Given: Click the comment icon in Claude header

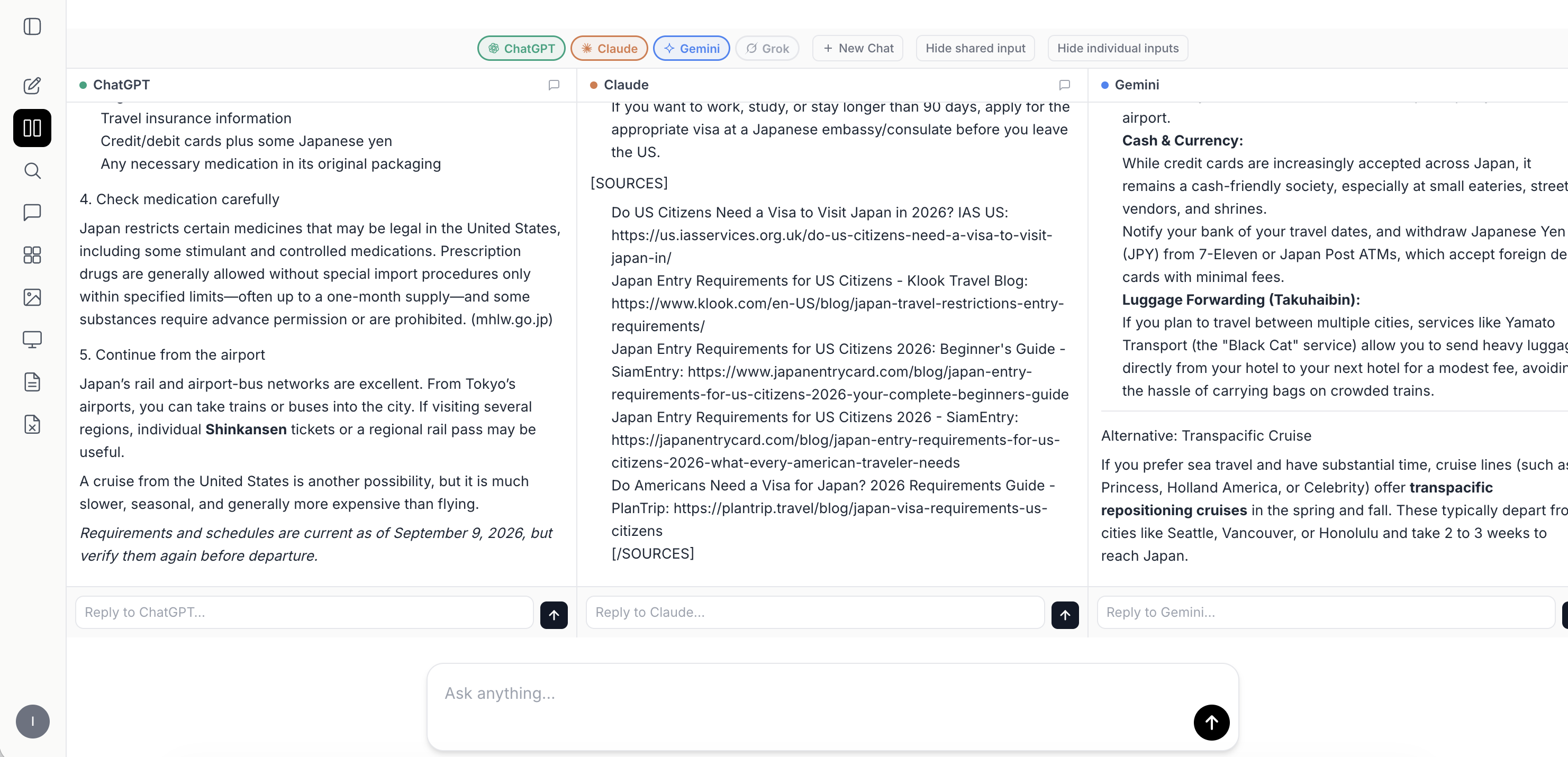Looking at the screenshot, I should [1065, 85].
